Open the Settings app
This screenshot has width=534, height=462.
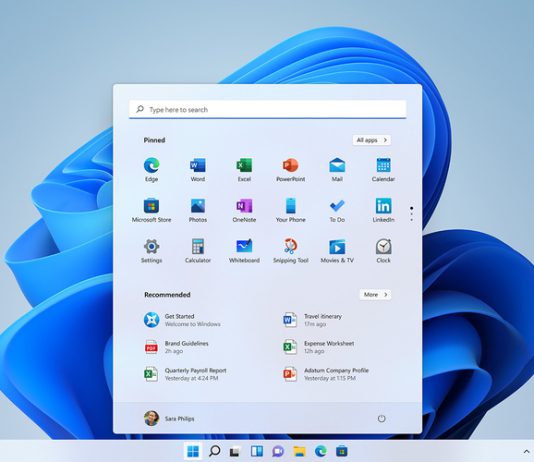pyautogui.click(x=152, y=251)
